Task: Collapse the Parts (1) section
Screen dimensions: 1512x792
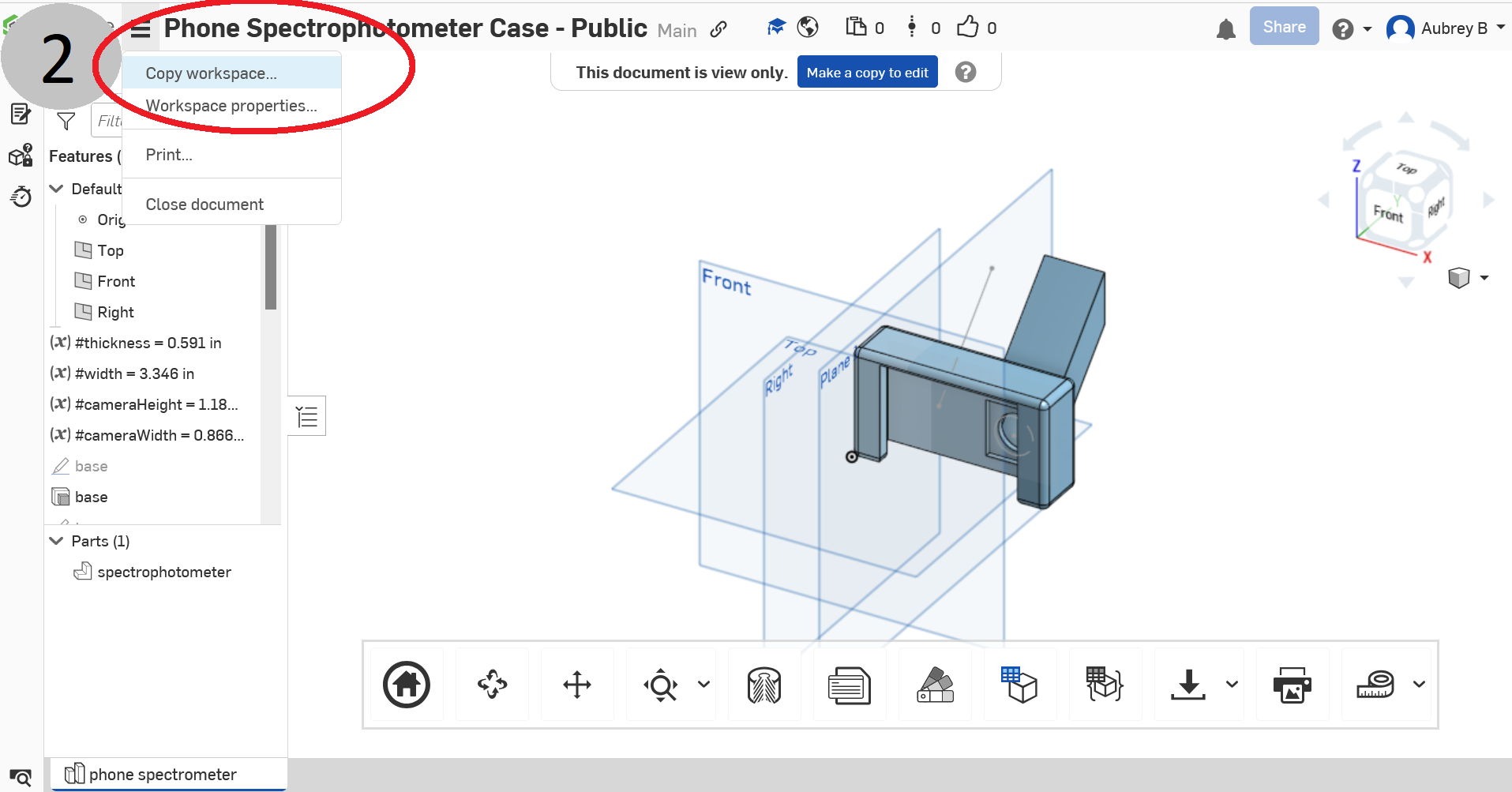Action: (x=56, y=541)
